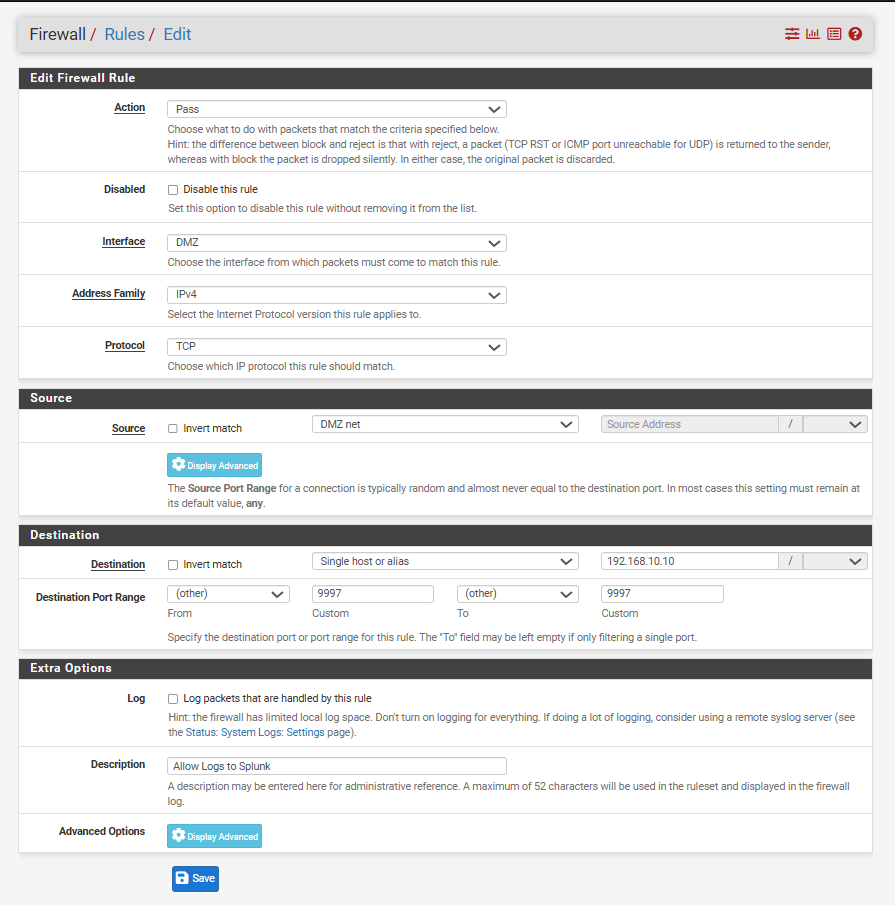This screenshot has width=895, height=905.
Task: Save the firewall rule
Action: coord(195,878)
